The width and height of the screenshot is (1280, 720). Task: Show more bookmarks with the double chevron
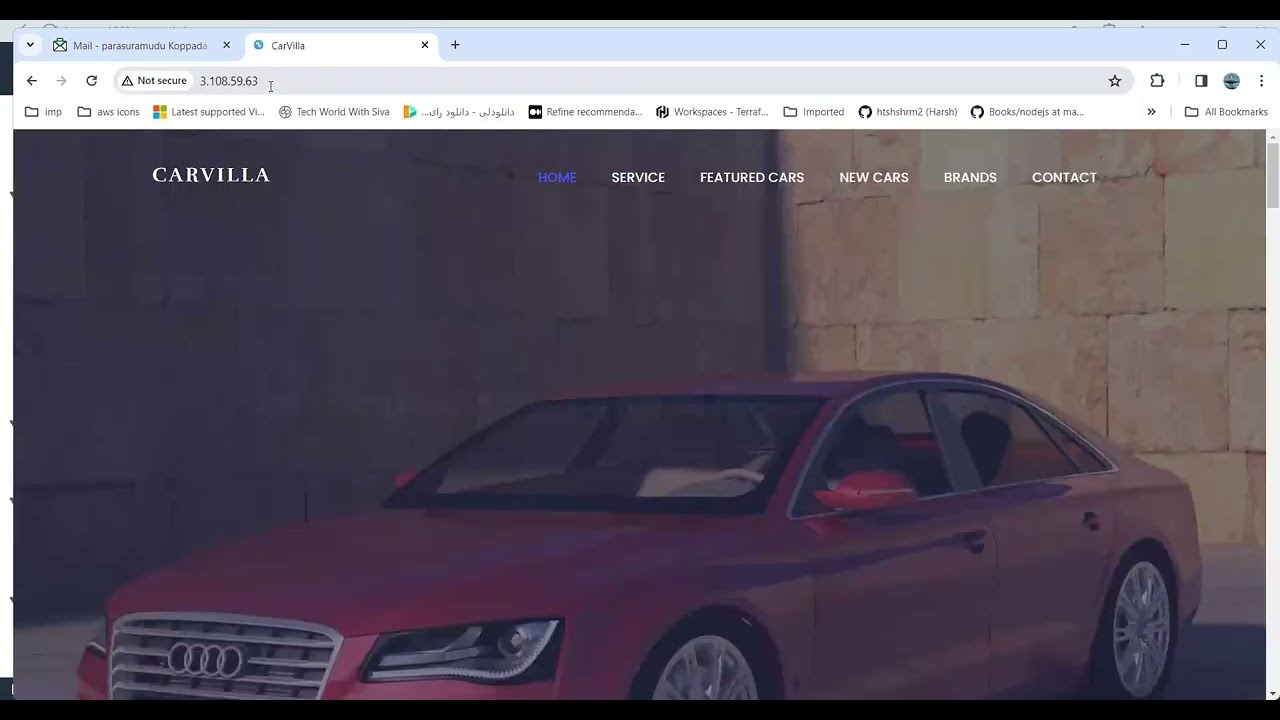tap(1151, 112)
